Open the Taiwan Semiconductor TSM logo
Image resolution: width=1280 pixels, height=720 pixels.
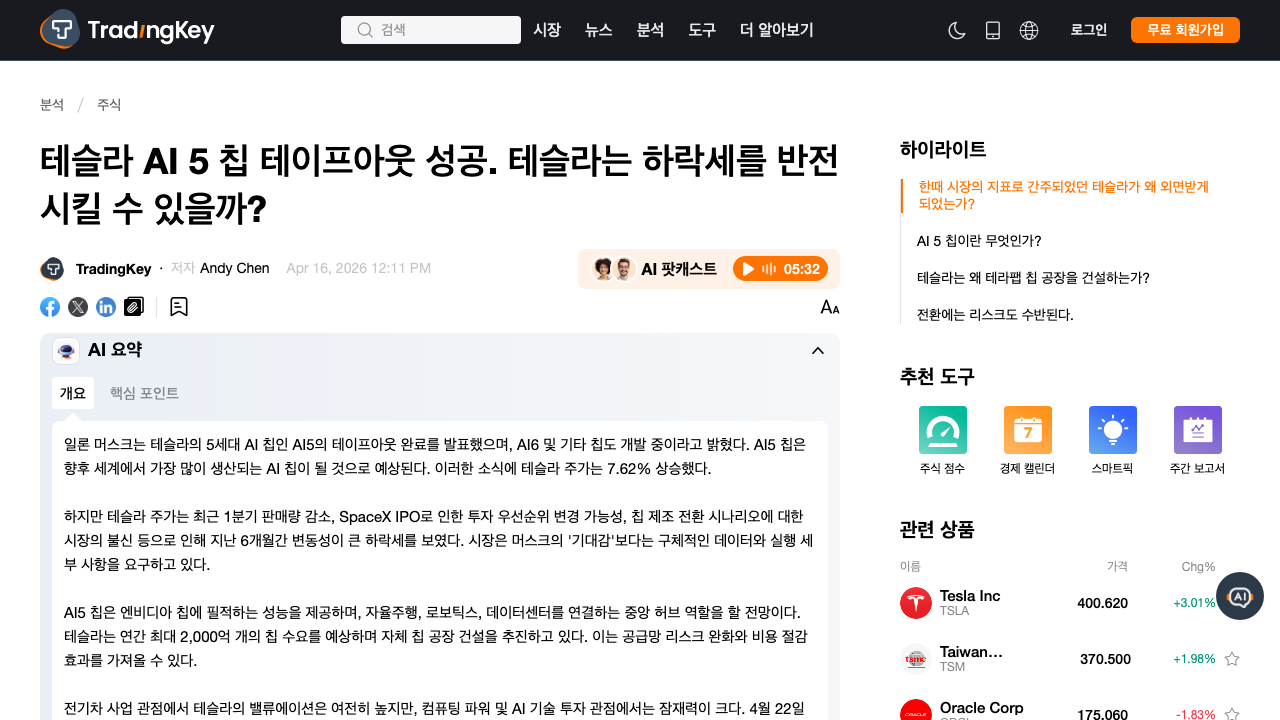tap(916, 659)
